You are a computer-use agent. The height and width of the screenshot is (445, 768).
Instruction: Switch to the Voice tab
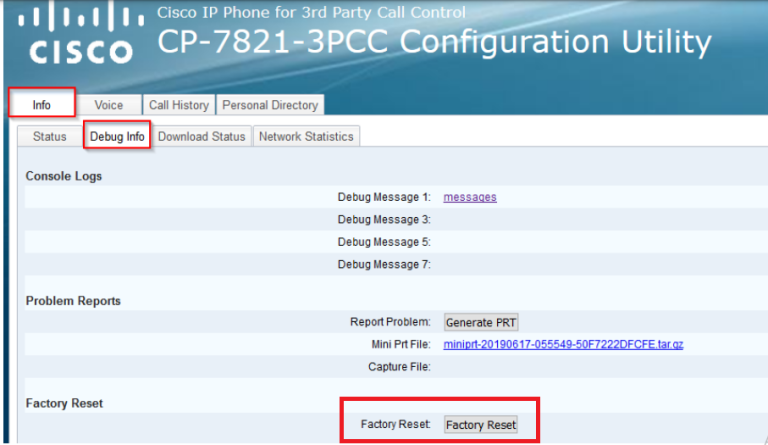pyautogui.click(x=108, y=105)
